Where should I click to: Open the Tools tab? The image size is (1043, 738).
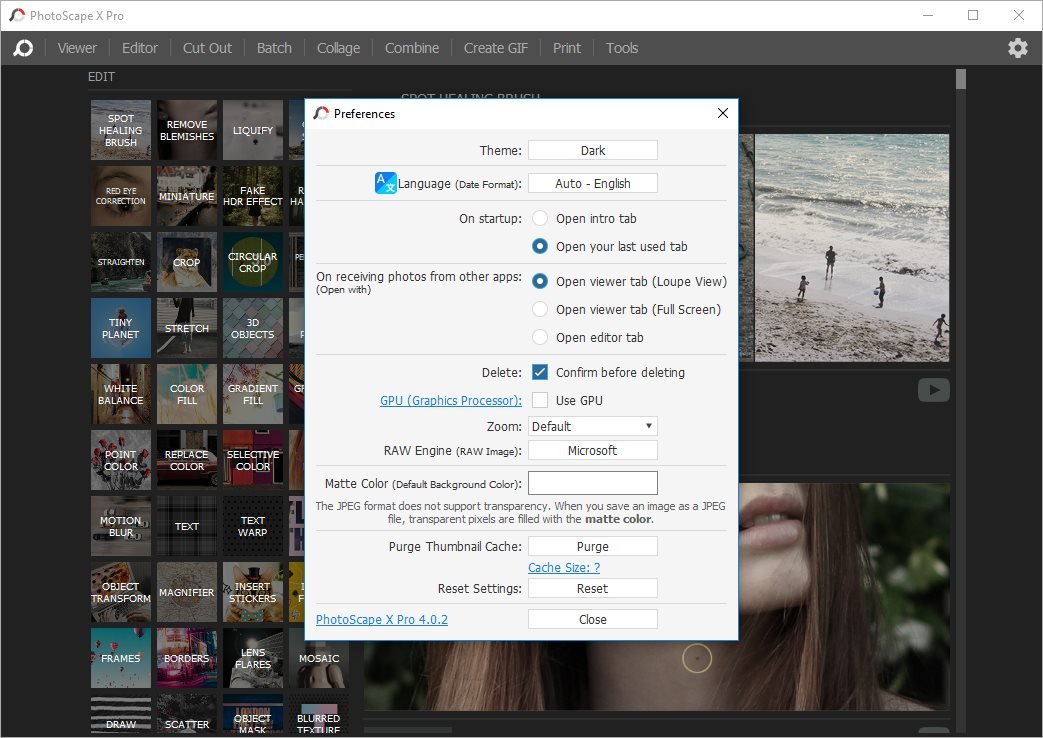(622, 48)
